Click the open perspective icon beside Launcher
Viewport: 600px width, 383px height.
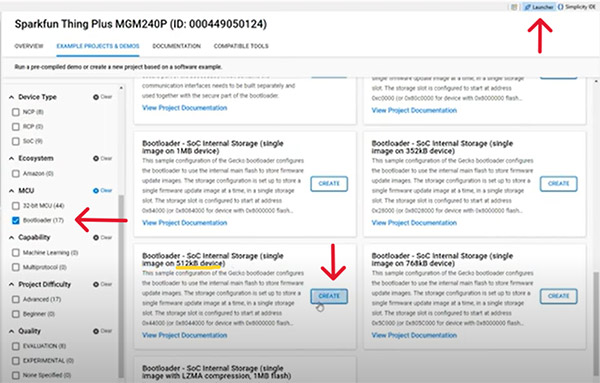coord(515,7)
